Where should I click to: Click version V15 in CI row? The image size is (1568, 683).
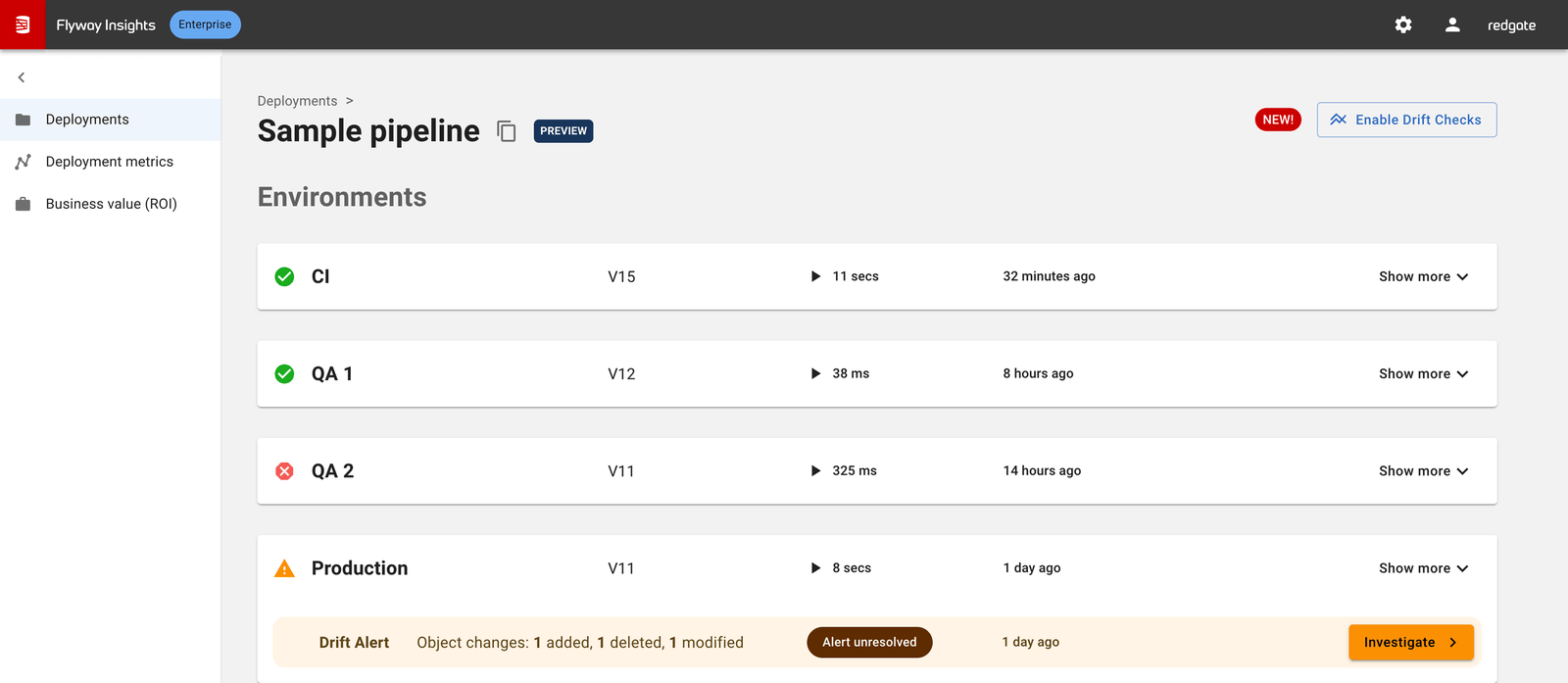(621, 276)
